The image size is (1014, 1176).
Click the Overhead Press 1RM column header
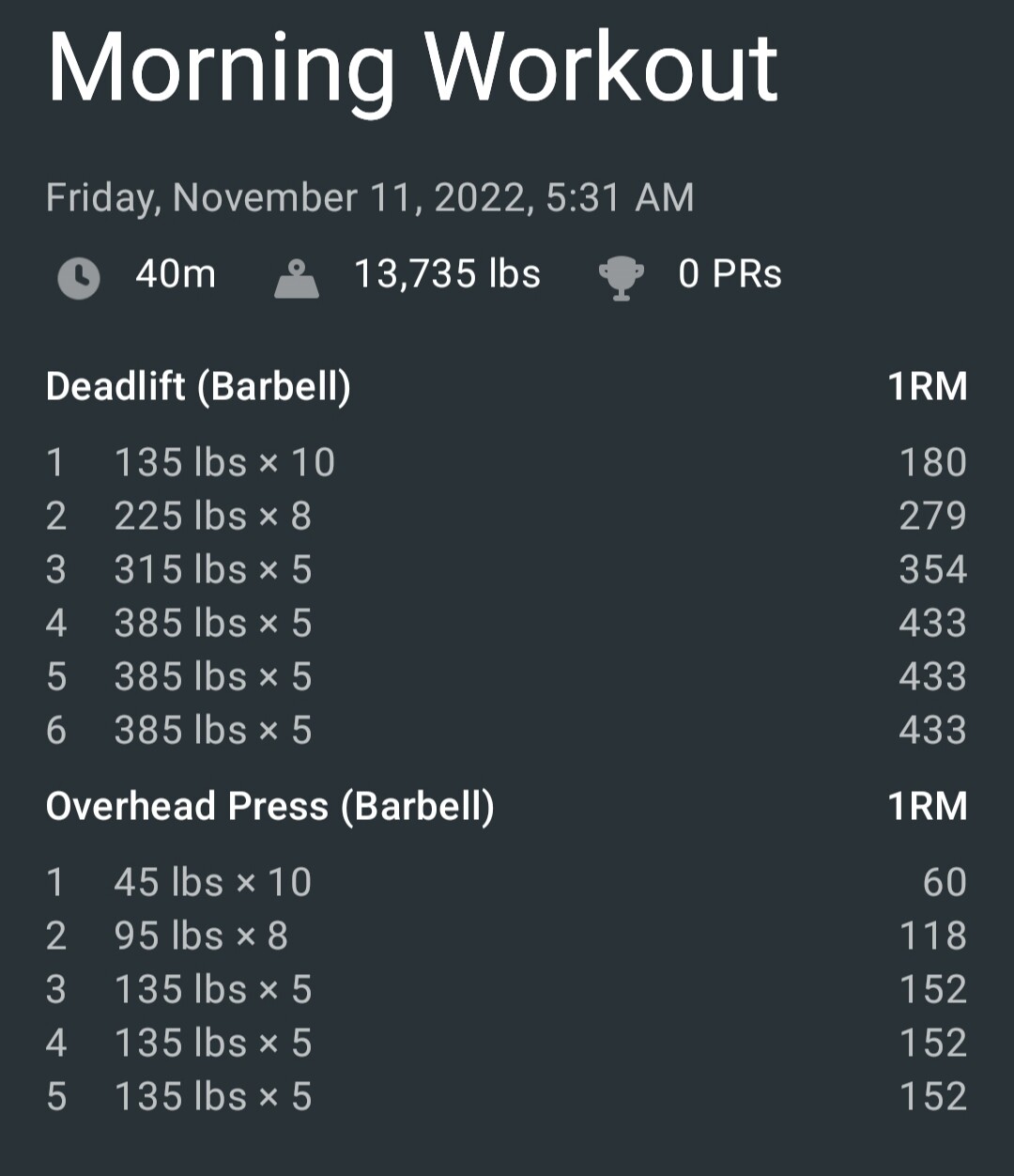coord(927,806)
